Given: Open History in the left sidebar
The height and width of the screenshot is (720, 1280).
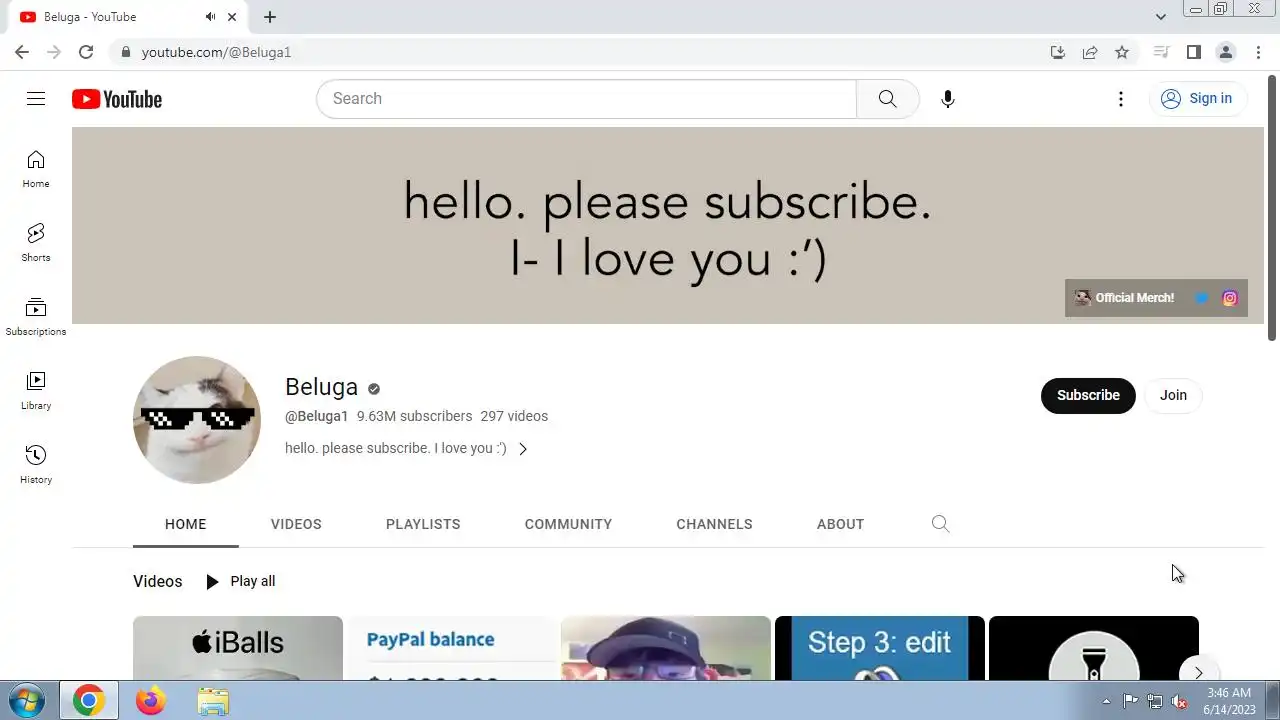Looking at the screenshot, I should tap(36, 465).
